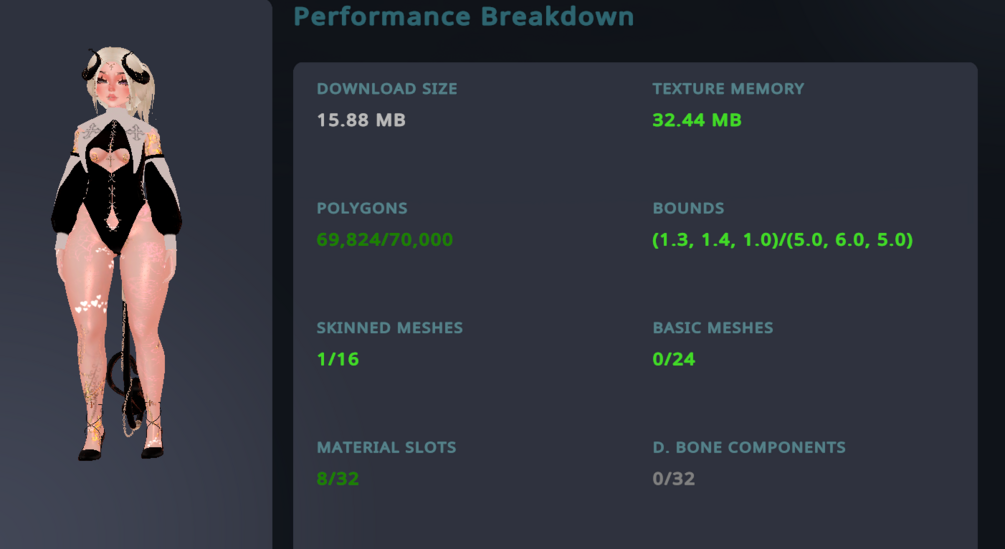Select the Material Slots label

click(x=387, y=448)
